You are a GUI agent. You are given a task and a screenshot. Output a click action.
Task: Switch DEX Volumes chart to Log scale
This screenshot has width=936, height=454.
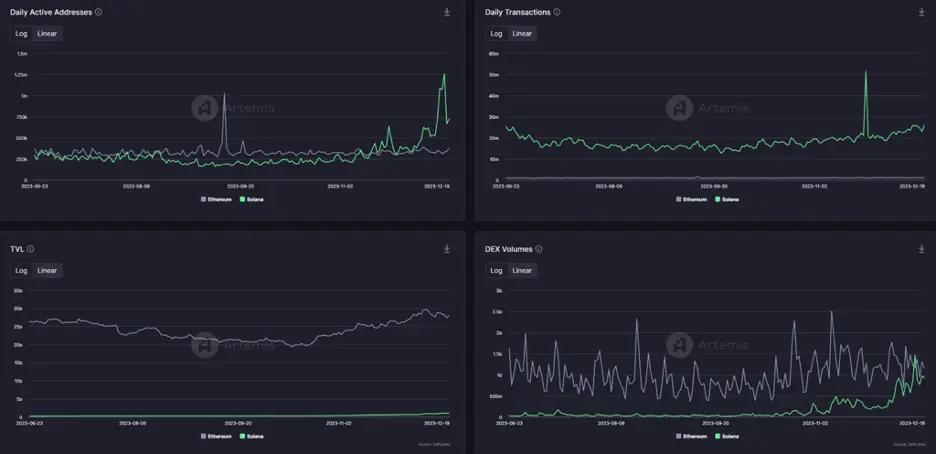coord(496,270)
